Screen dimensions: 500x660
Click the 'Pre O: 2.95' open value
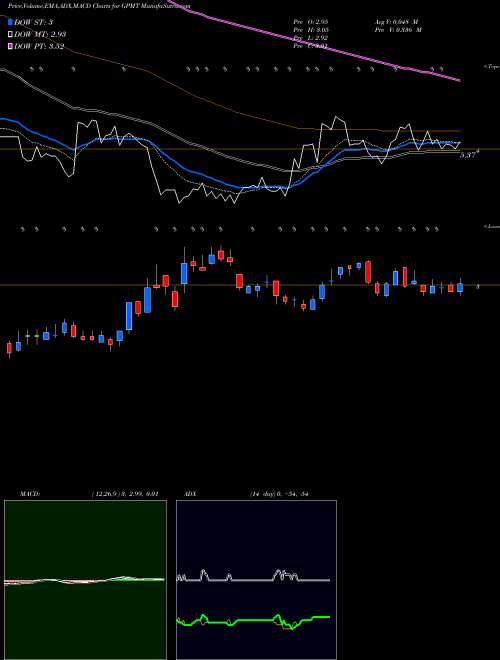click(x=311, y=21)
